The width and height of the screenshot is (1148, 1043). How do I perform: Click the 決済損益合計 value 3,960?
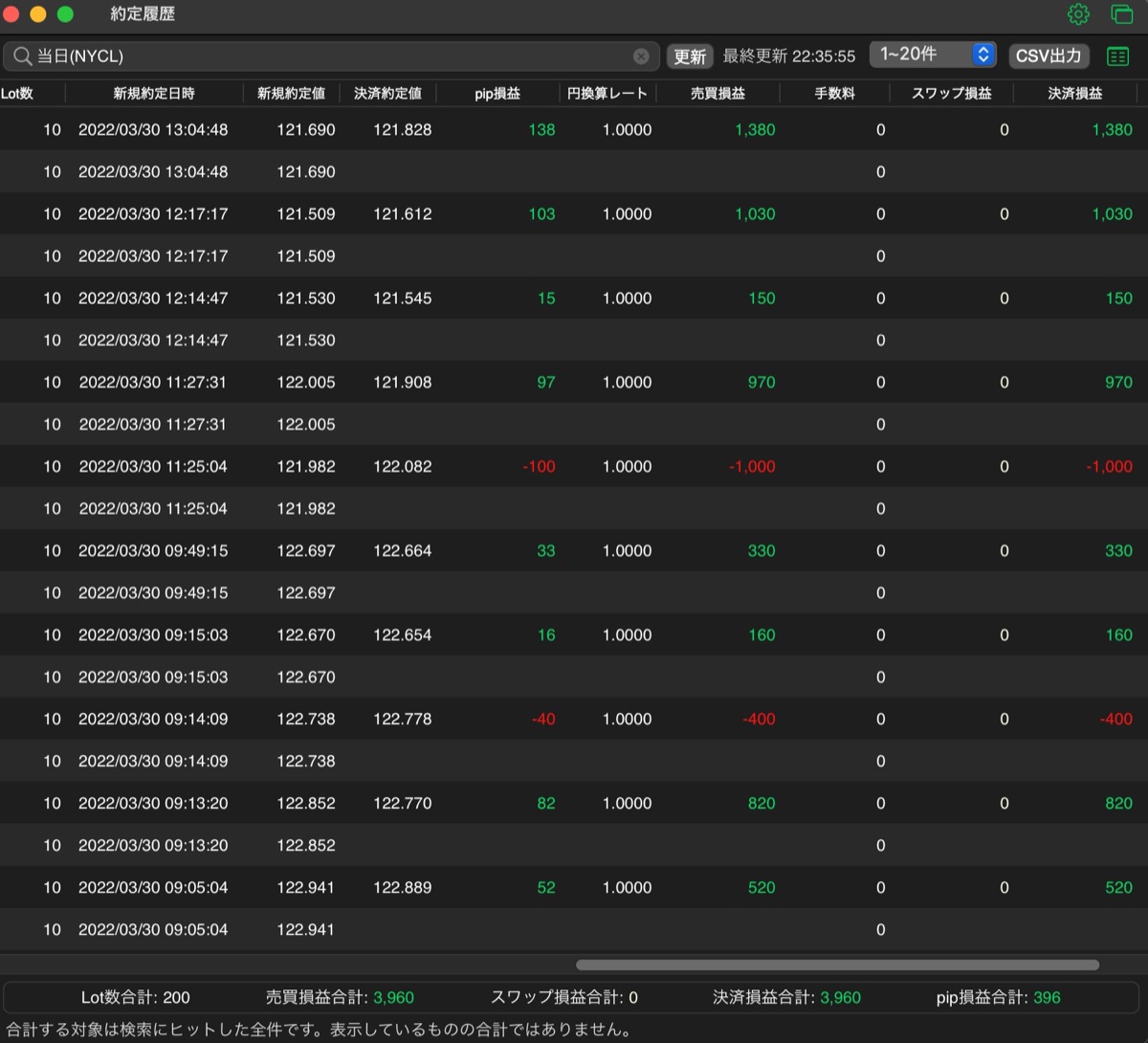[x=841, y=997]
